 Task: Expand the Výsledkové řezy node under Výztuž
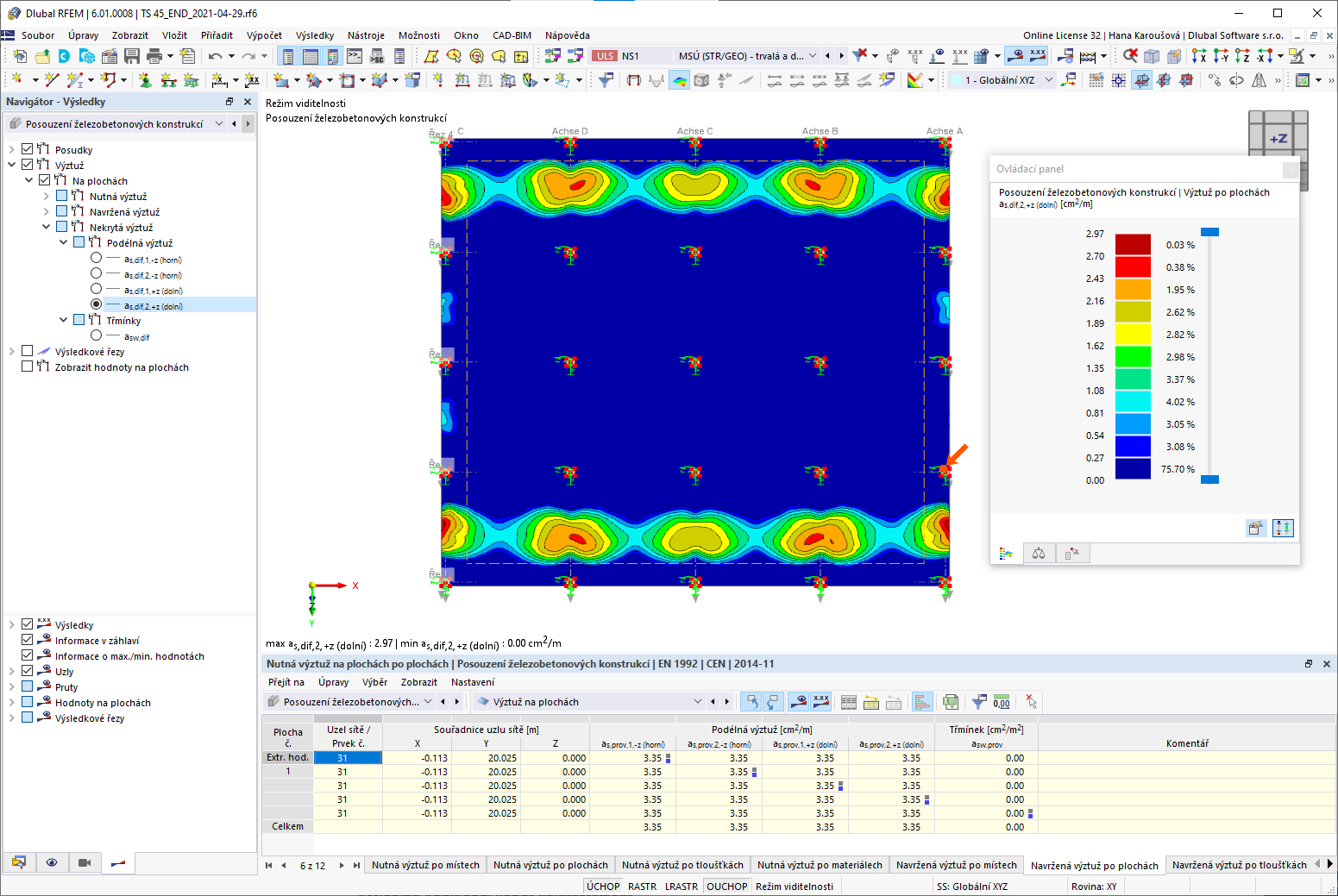pyautogui.click(x=12, y=351)
